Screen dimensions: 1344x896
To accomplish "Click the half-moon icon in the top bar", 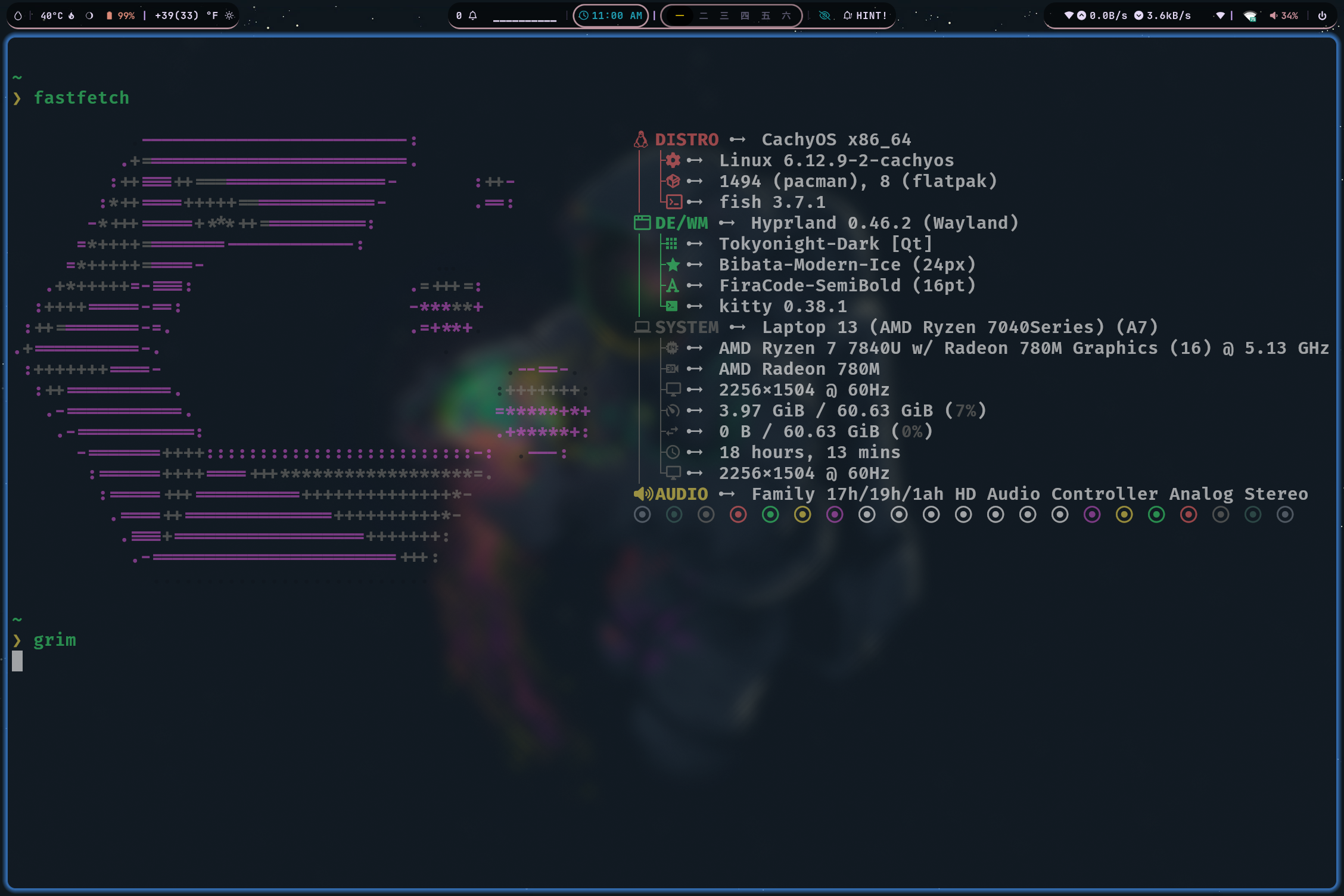I will pos(89,15).
